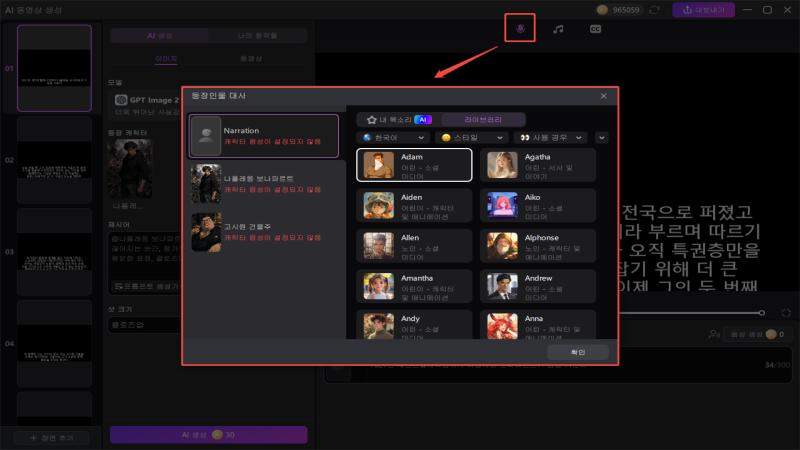Select the Anna voice avatar
This screenshot has height=450, width=800.
point(502,326)
